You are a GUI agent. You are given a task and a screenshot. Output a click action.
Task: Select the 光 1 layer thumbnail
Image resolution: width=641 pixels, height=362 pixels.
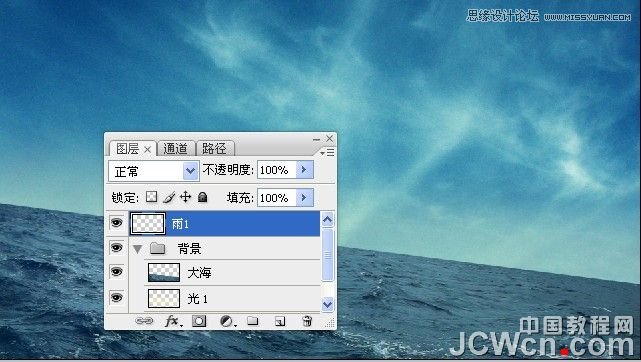tap(164, 298)
